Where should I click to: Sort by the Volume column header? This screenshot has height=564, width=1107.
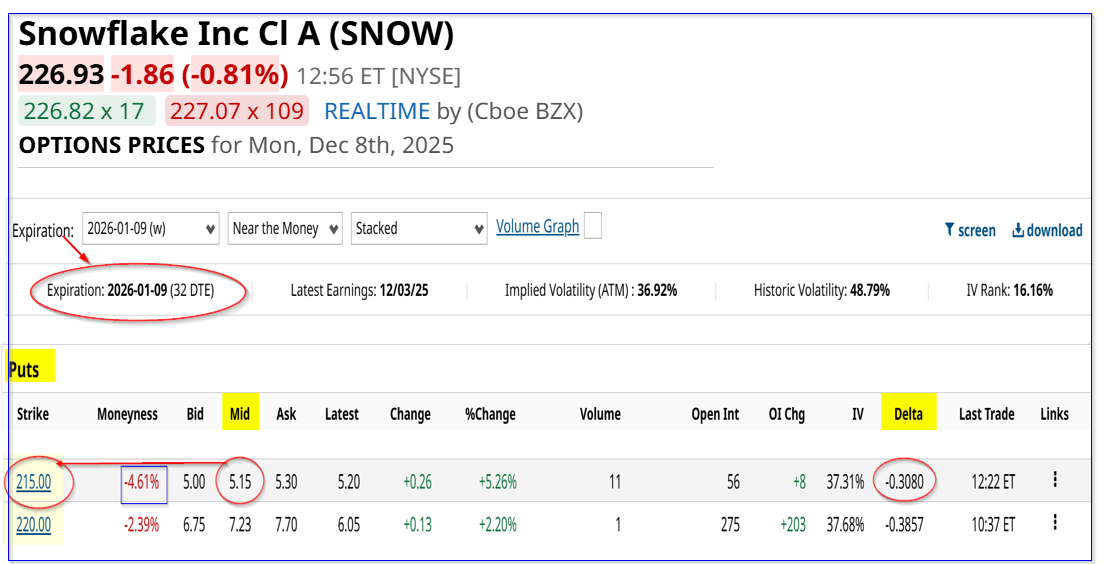600,414
